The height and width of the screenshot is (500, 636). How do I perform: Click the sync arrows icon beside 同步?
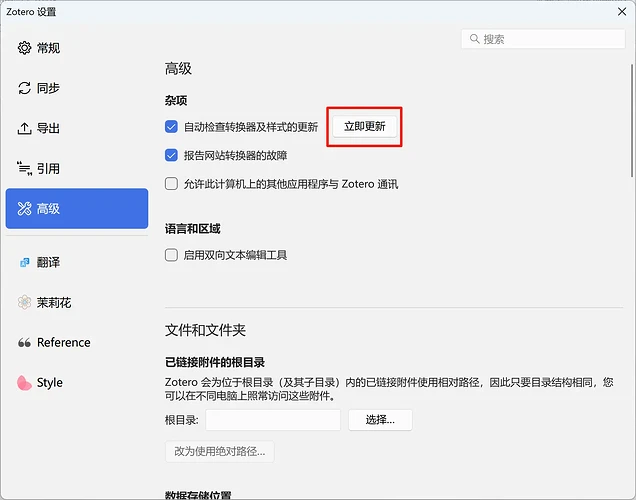(24, 88)
